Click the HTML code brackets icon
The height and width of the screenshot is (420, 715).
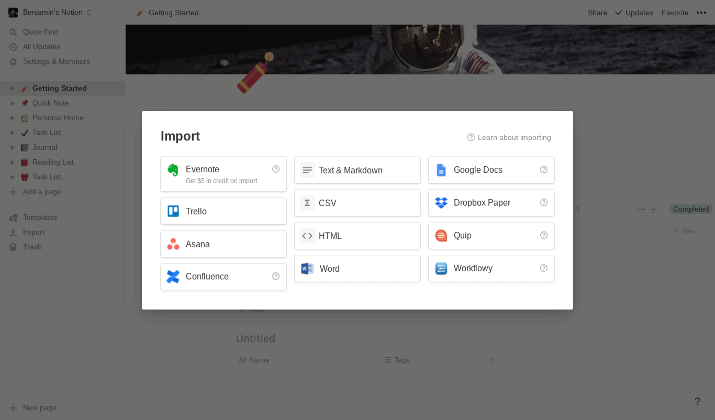[307, 236]
